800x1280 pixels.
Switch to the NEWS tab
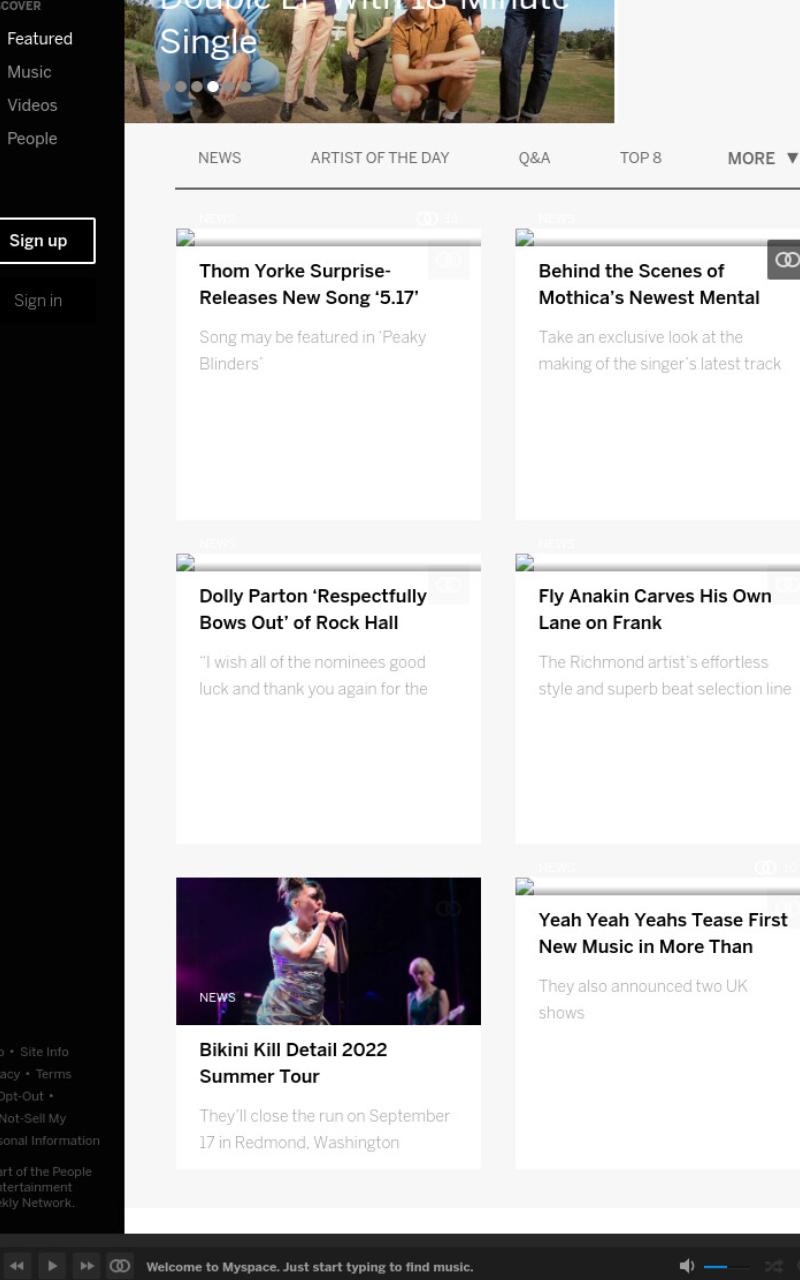click(x=219, y=158)
